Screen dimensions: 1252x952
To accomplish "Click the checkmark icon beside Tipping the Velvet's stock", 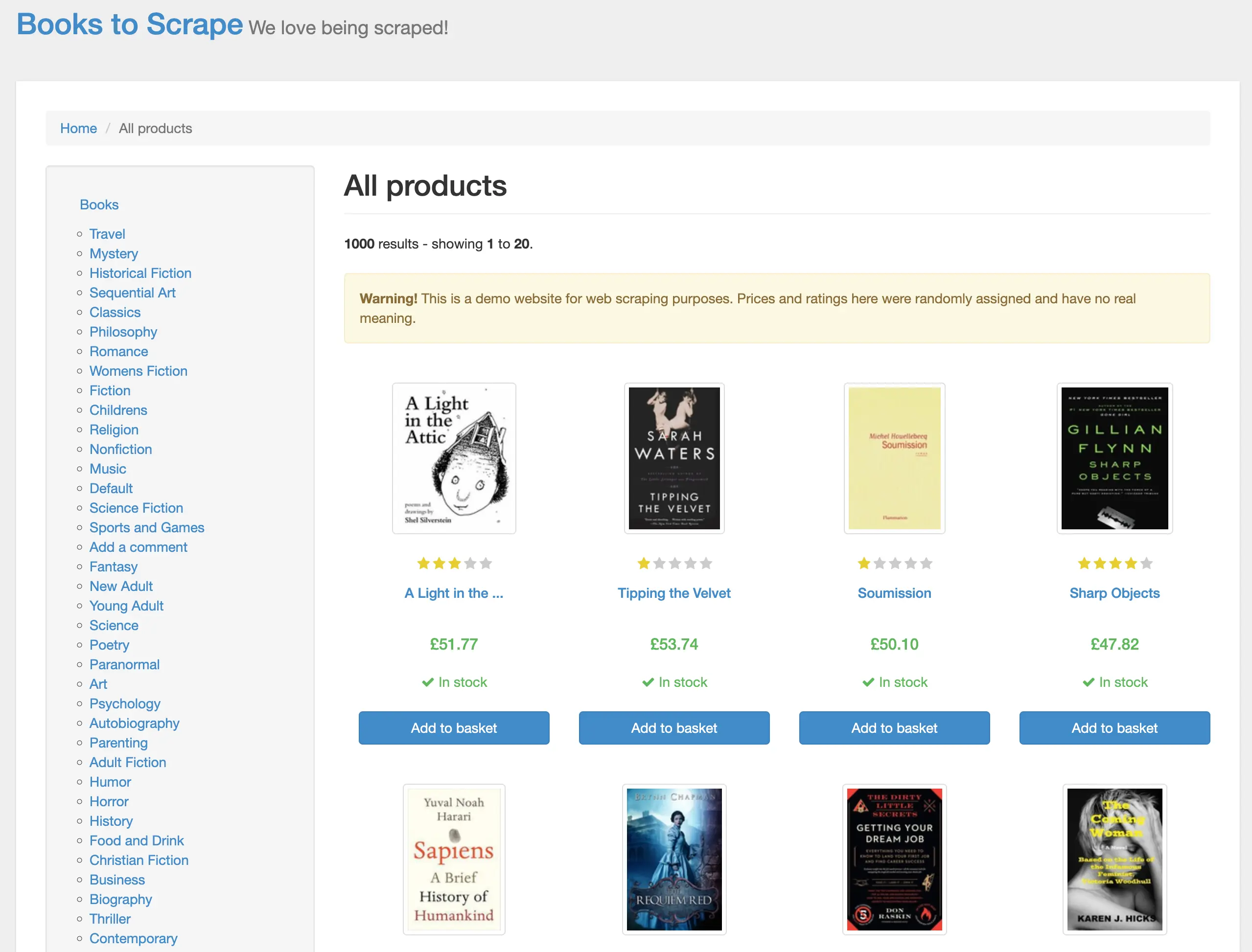I will (647, 682).
